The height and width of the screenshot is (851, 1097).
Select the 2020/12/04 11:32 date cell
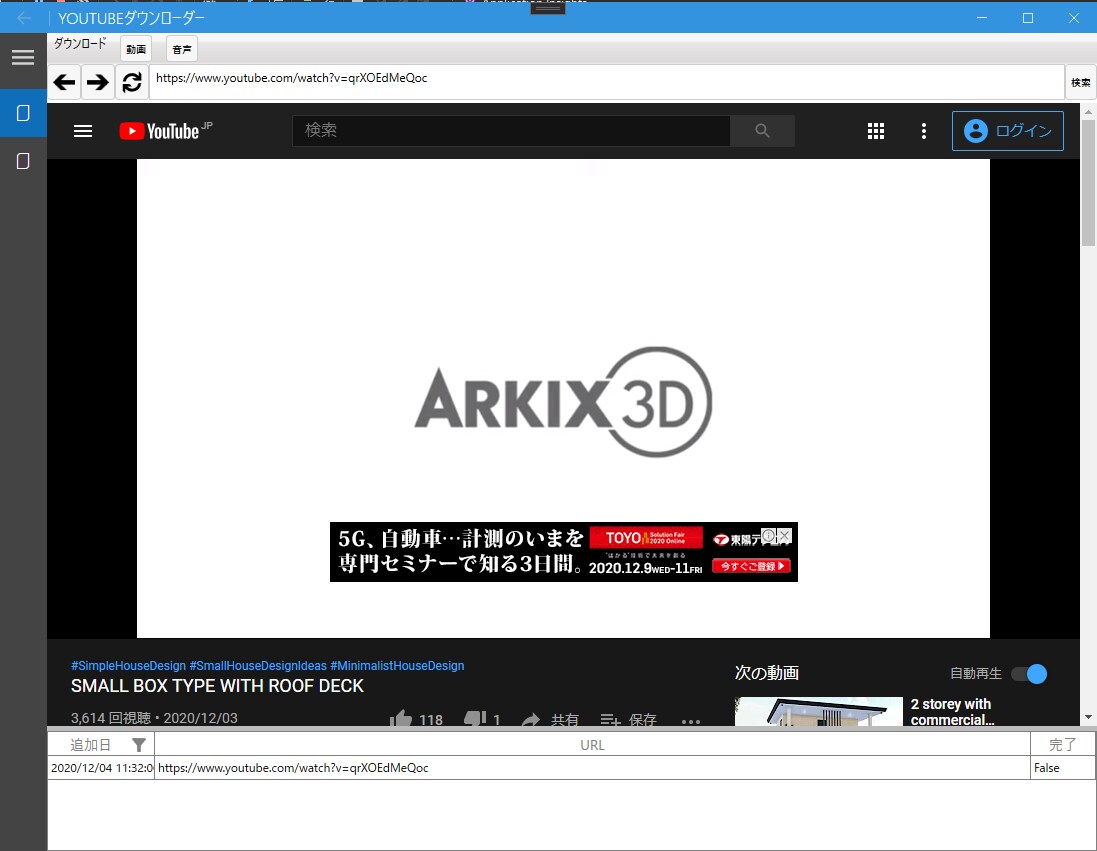tap(101, 768)
